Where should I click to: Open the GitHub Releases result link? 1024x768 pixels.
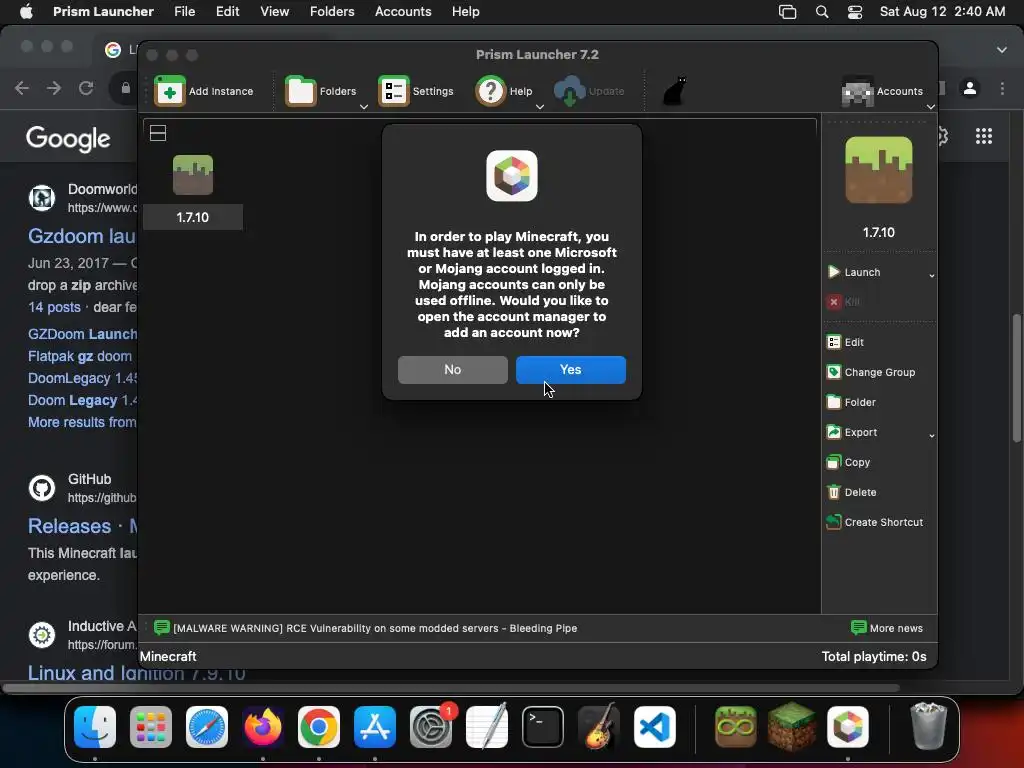pos(82,526)
